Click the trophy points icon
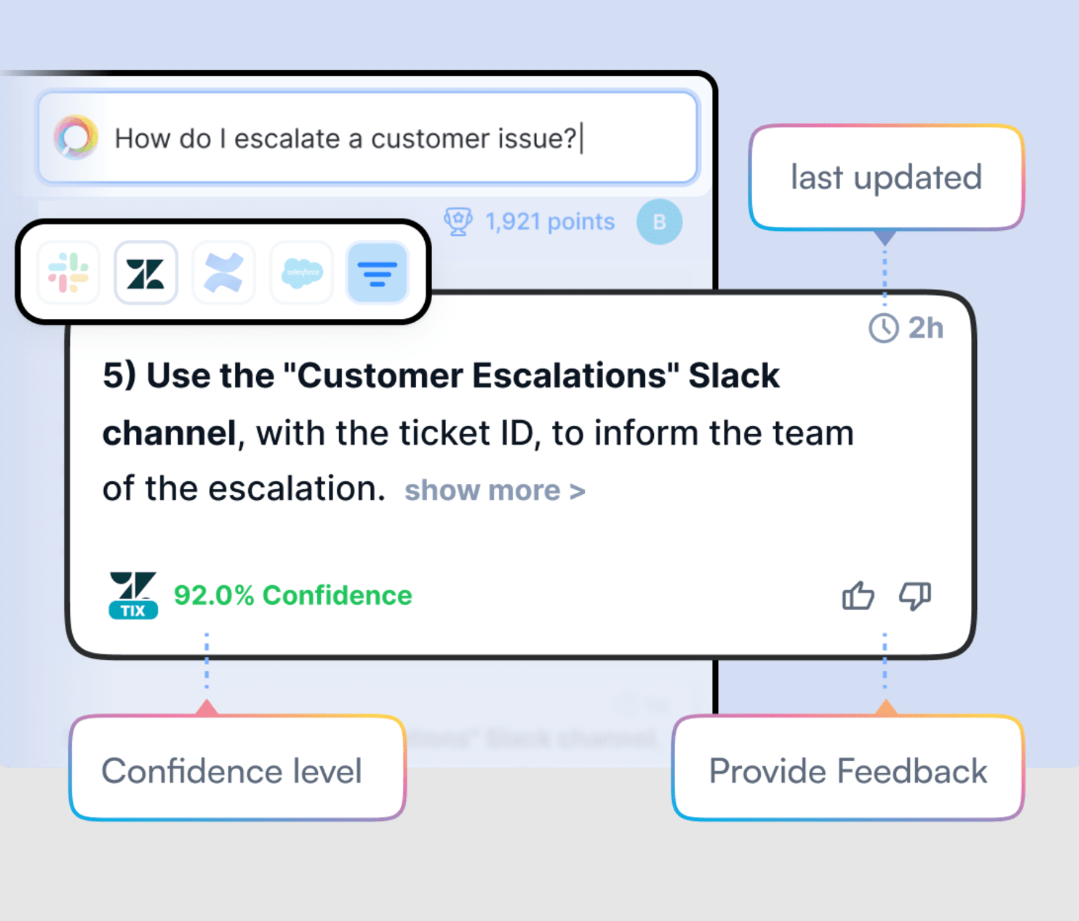 (x=458, y=221)
